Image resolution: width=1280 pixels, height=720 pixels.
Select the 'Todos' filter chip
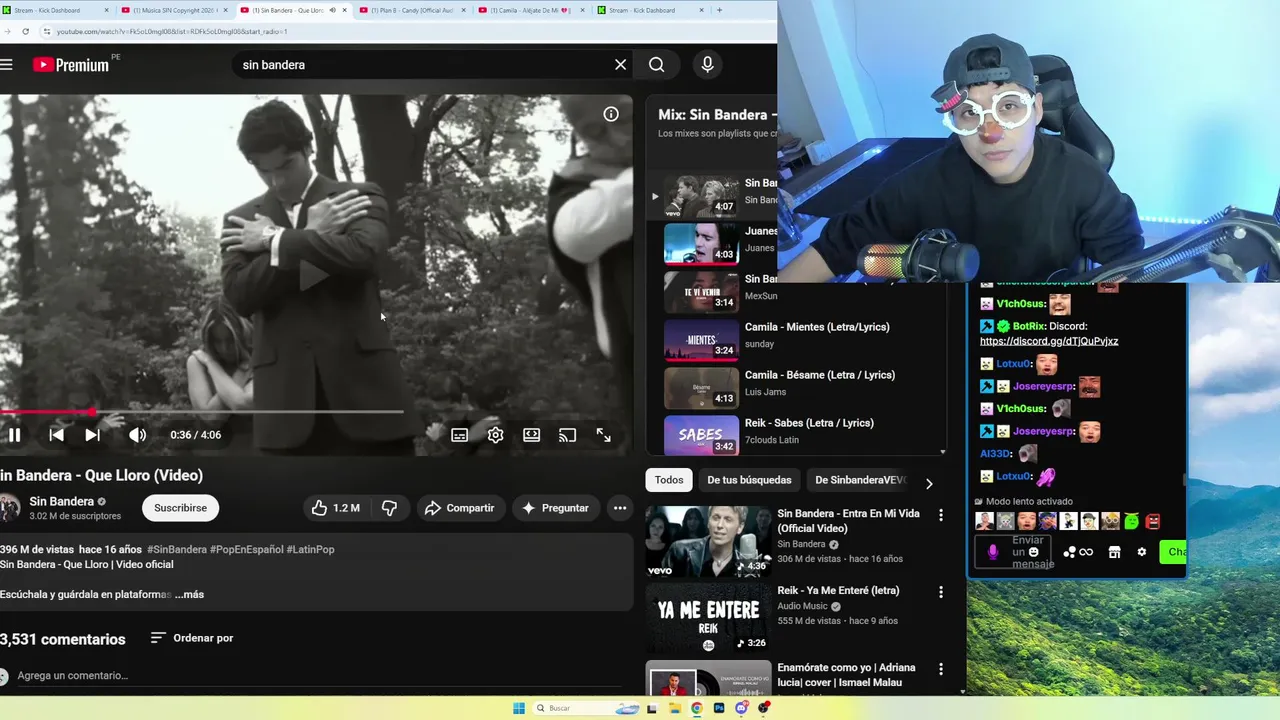[x=669, y=480]
